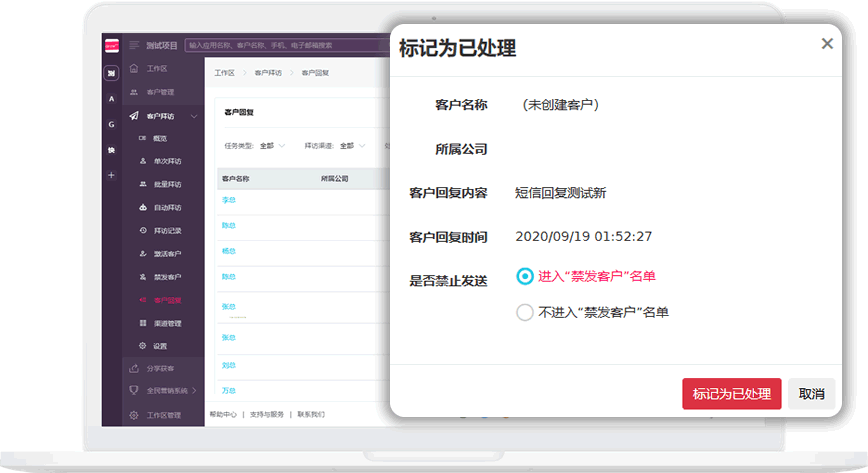Open 客户管理 in the sidebar
868x473 pixels.
pos(159,92)
